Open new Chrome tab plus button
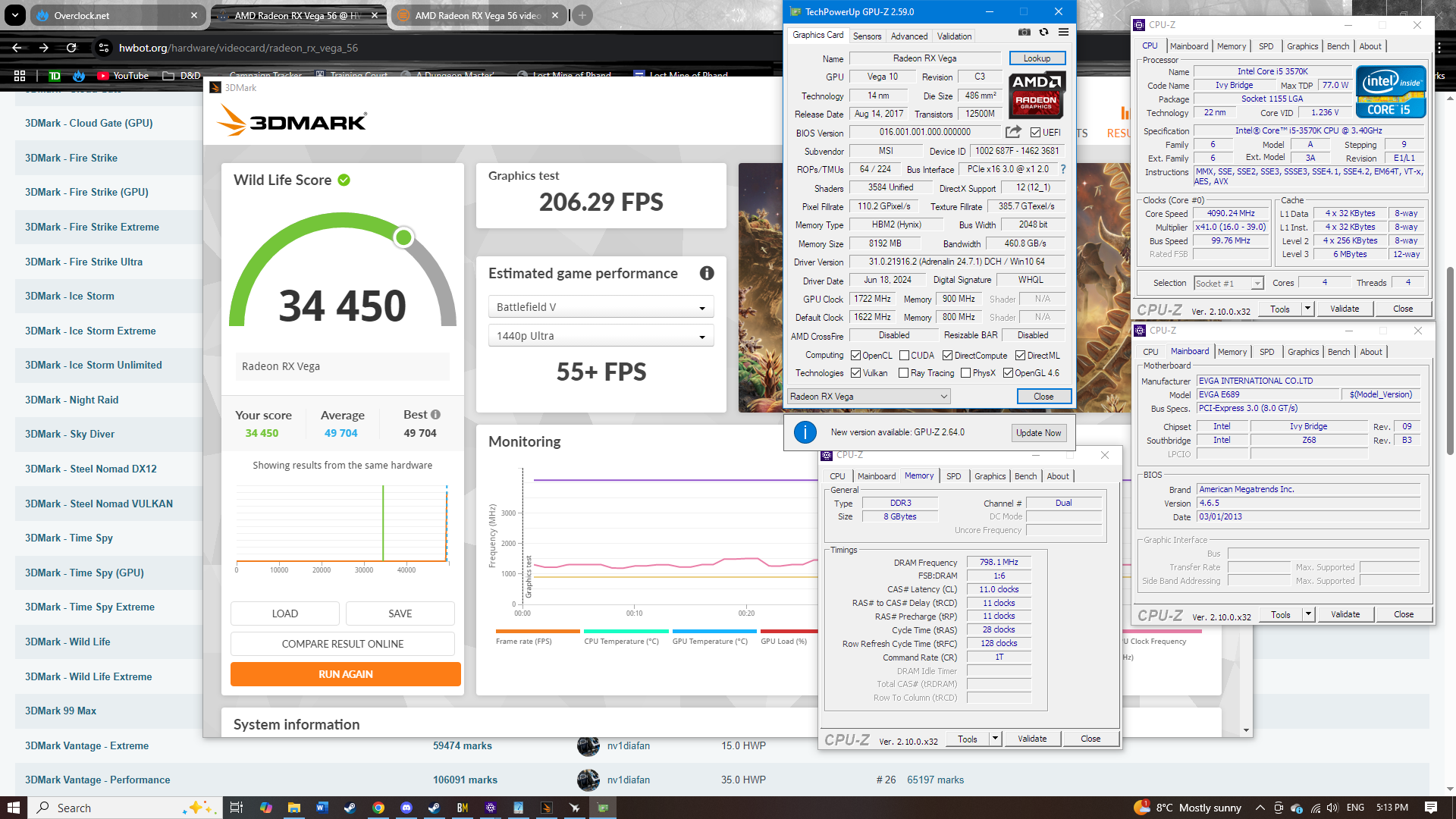The image size is (1456, 819). 582,15
